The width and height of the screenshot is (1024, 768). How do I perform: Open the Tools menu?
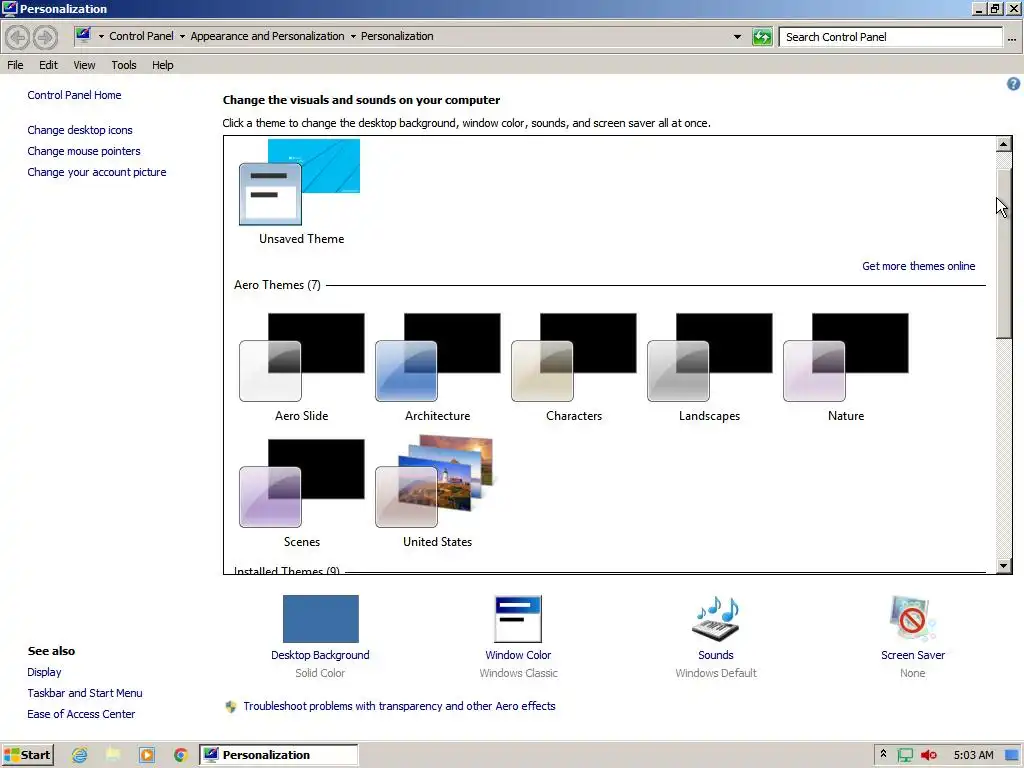click(123, 65)
